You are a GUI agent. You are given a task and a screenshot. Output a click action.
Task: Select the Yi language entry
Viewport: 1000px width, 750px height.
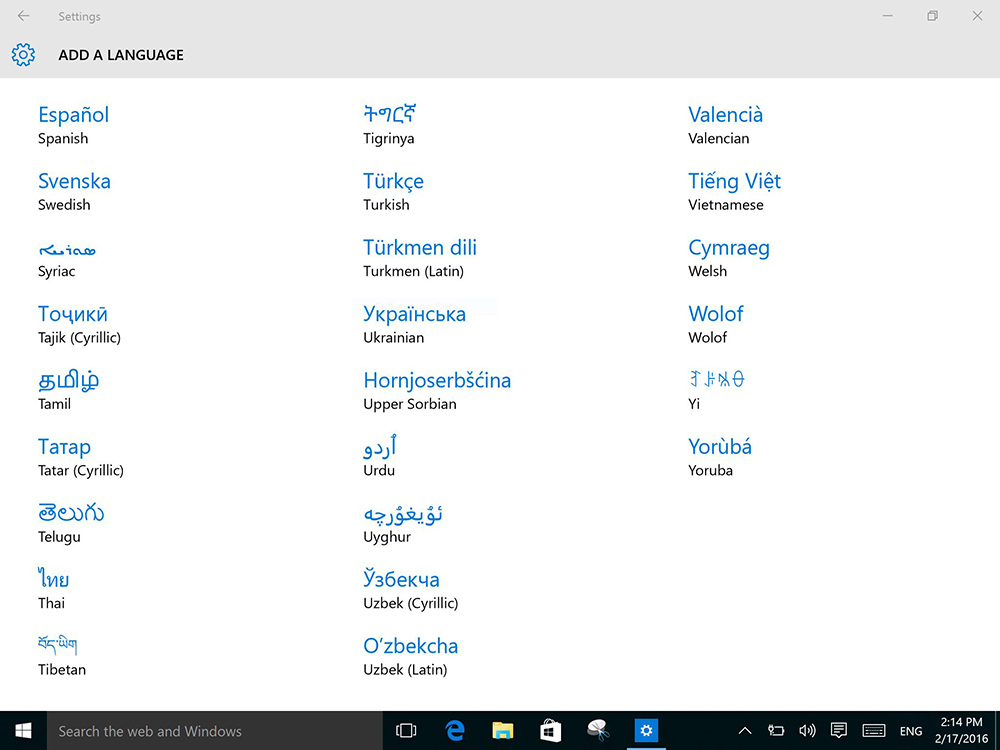coord(716,390)
